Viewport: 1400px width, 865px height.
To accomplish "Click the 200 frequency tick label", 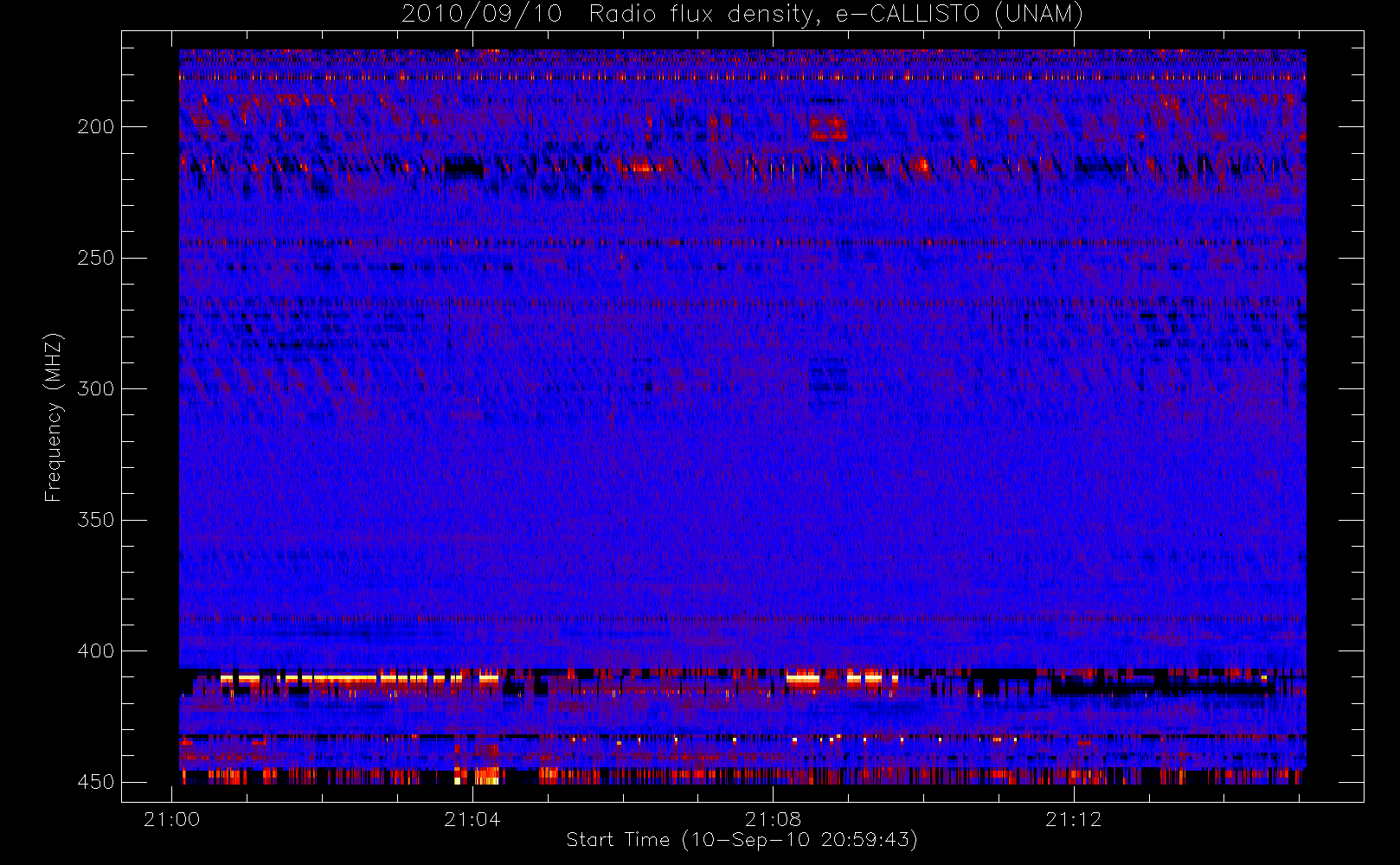I will click(x=95, y=127).
